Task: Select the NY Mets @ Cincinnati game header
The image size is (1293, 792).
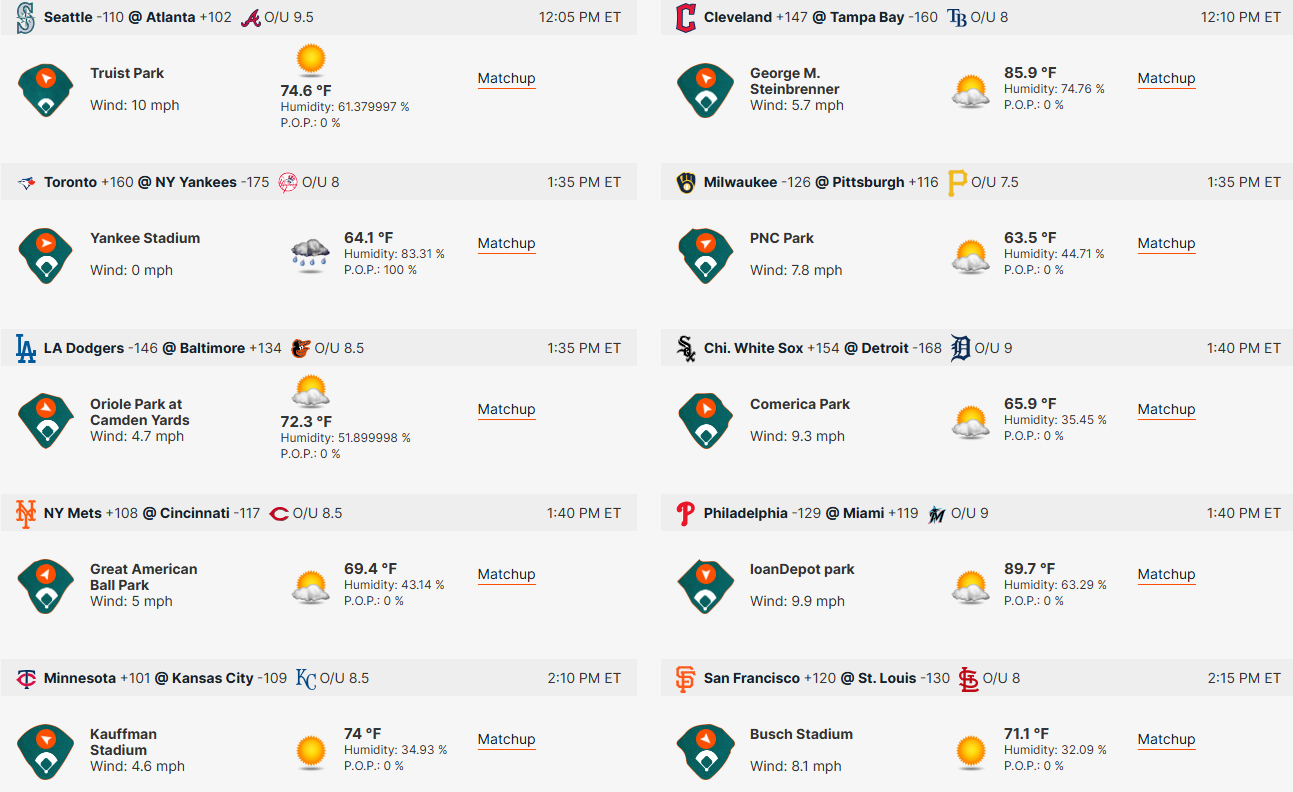Action: [x=319, y=513]
